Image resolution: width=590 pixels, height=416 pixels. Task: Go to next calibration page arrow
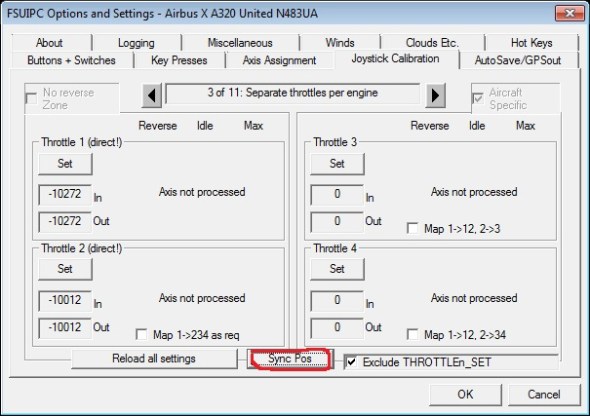pyautogui.click(x=435, y=96)
